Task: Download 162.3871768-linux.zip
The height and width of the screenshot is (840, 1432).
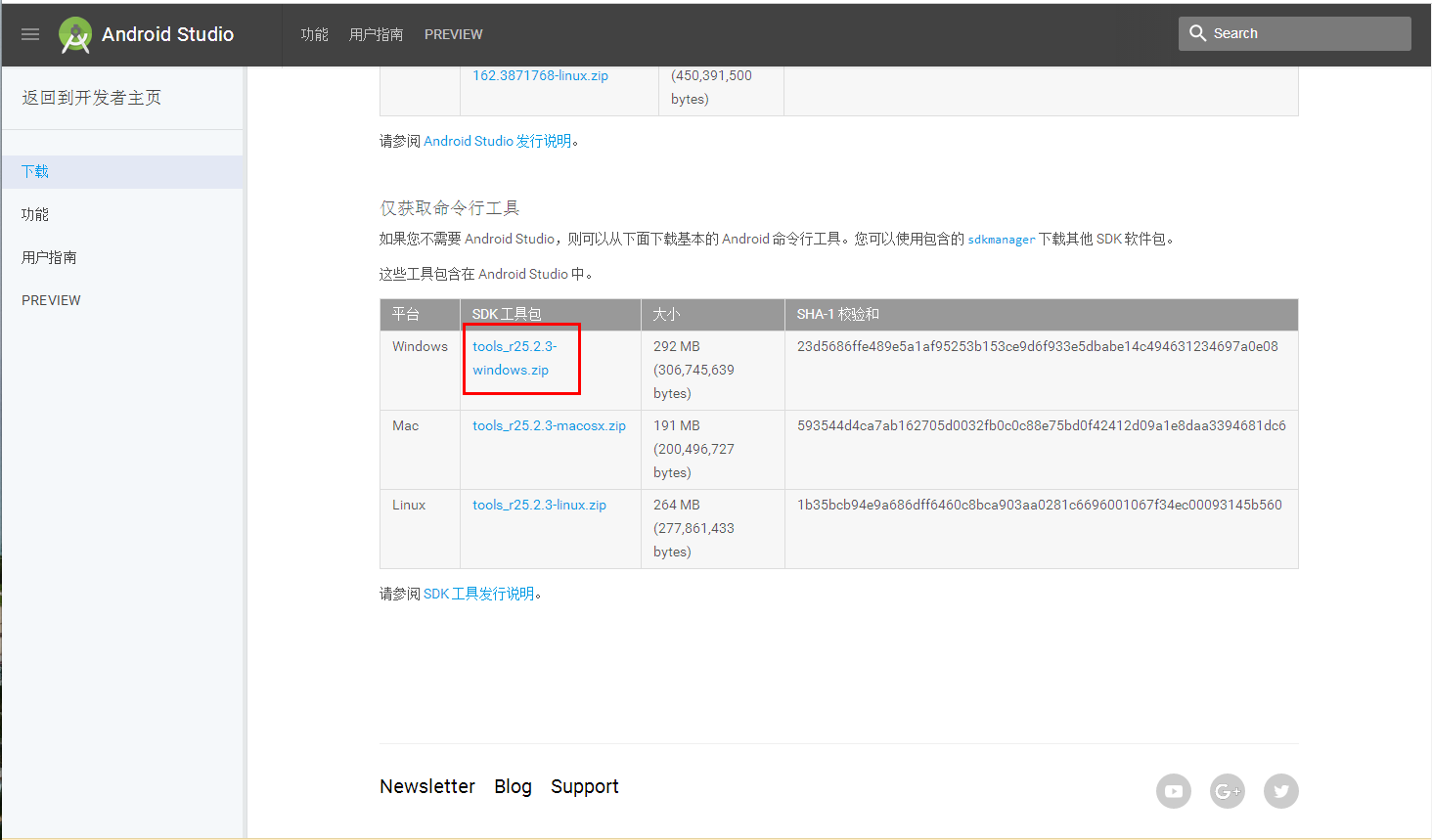Action: point(540,75)
